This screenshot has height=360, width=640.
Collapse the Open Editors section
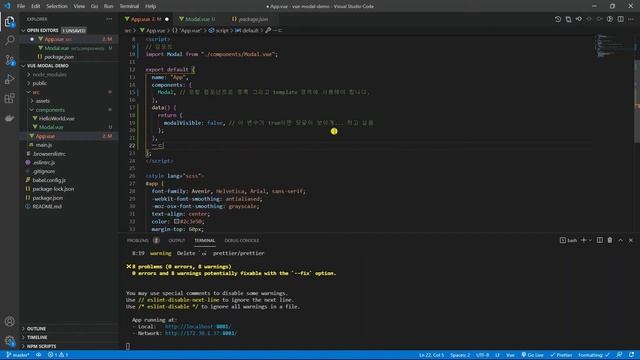click(23, 31)
